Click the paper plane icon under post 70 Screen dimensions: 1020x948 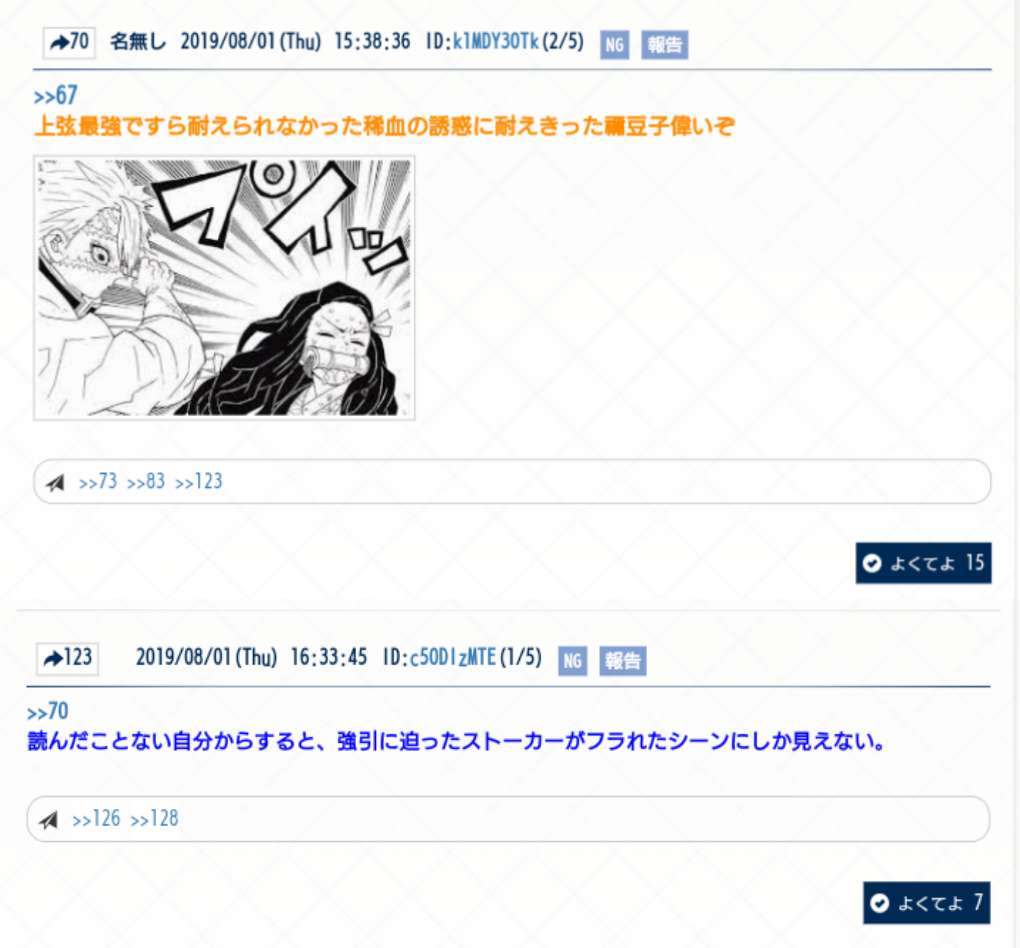pyautogui.click(x=55, y=483)
